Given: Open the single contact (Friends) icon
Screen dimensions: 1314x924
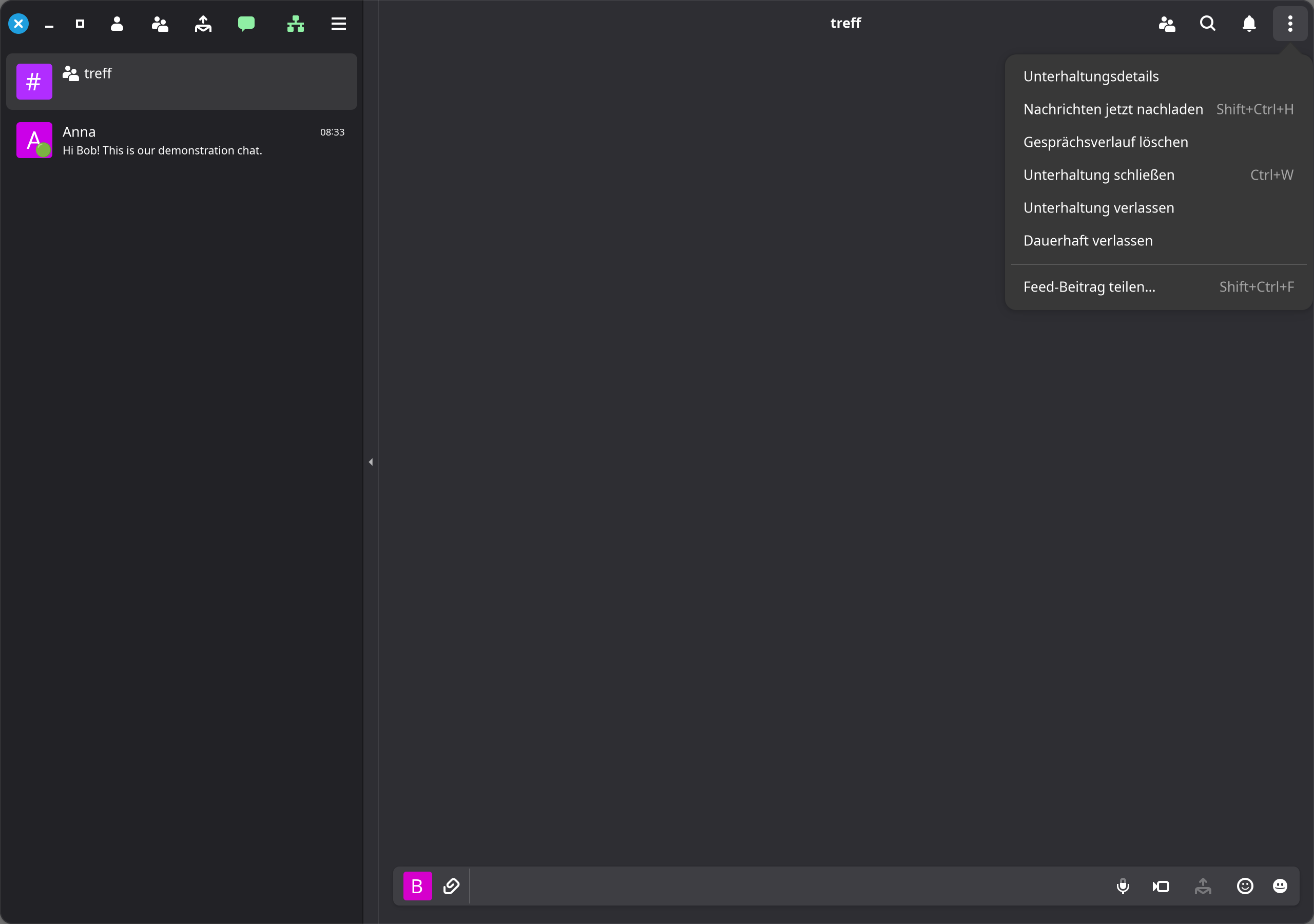Looking at the screenshot, I should [x=117, y=24].
